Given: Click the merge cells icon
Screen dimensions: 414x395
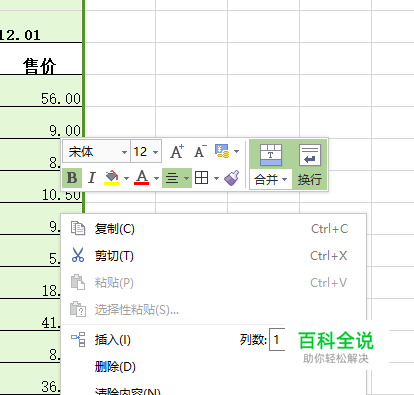Looking at the screenshot, I should coord(271,155).
